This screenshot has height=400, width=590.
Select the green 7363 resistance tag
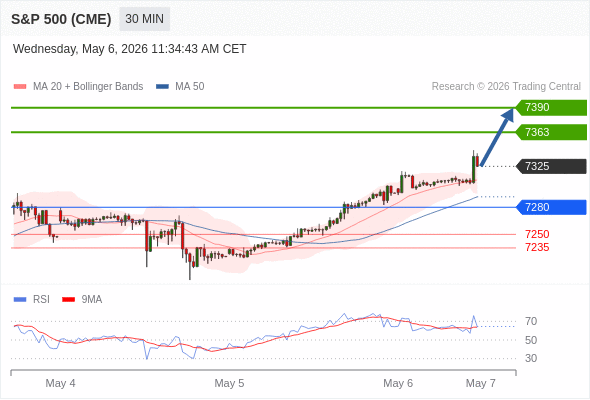551,132
